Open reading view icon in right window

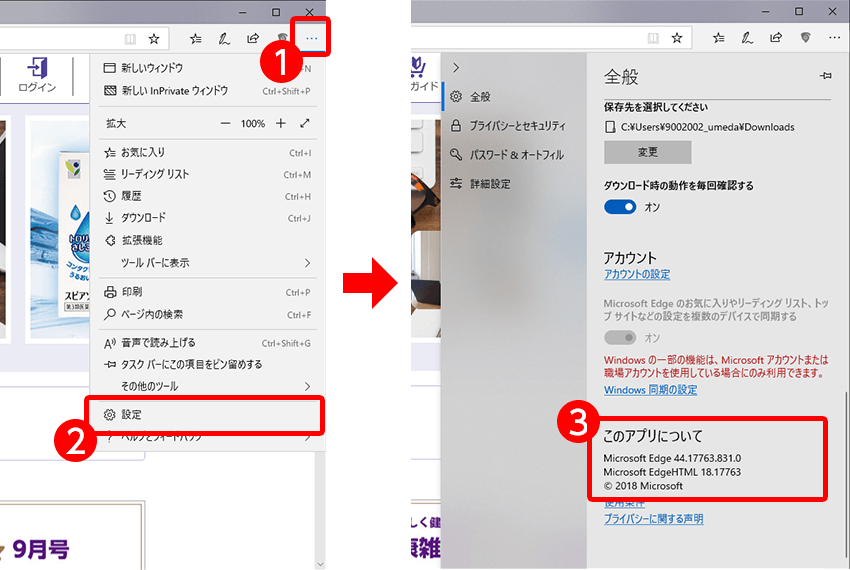(x=653, y=38)
